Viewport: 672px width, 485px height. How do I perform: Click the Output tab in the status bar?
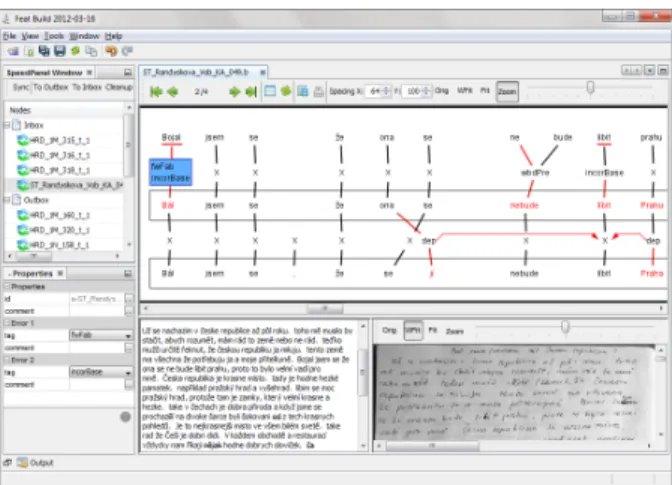pos(36,462)
